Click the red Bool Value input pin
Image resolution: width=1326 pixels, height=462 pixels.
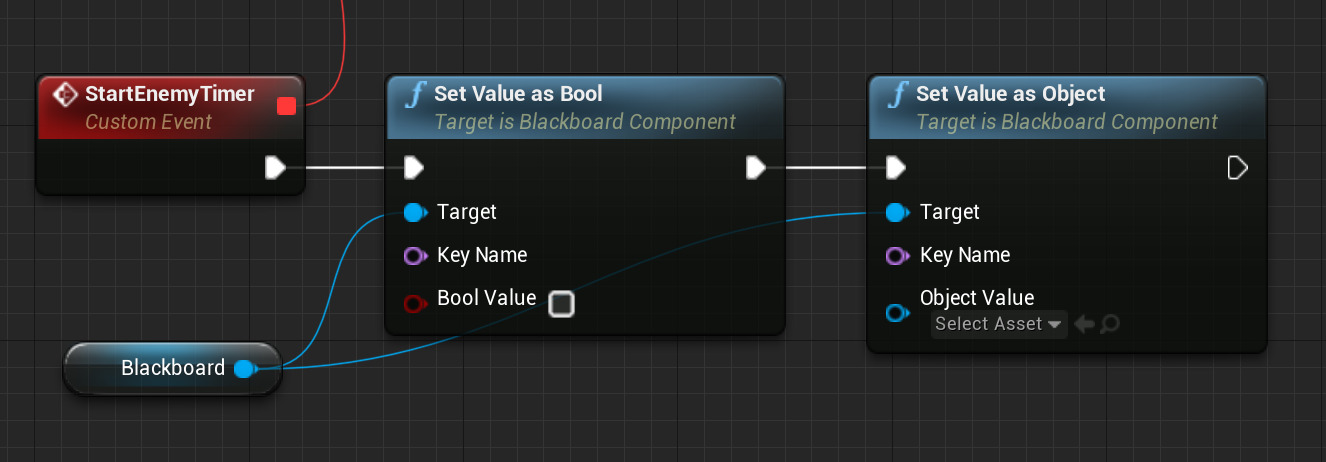pos(416,303)
